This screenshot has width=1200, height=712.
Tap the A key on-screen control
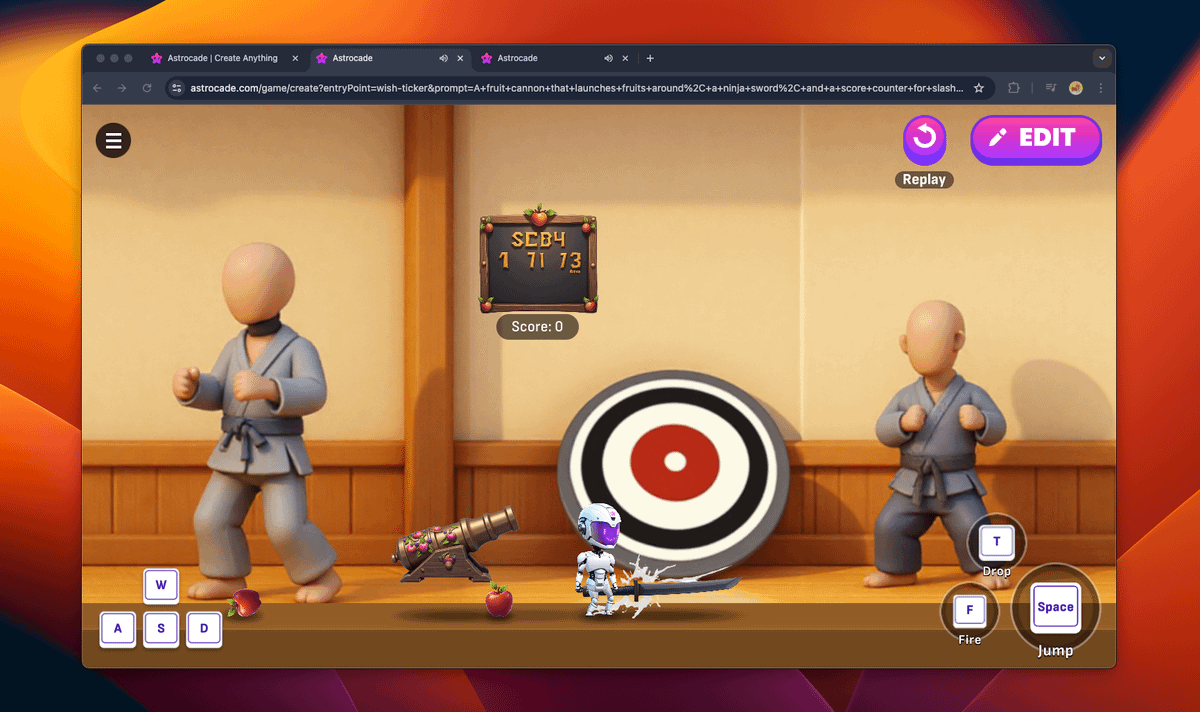pyautogui.click(x=118, y=629)
